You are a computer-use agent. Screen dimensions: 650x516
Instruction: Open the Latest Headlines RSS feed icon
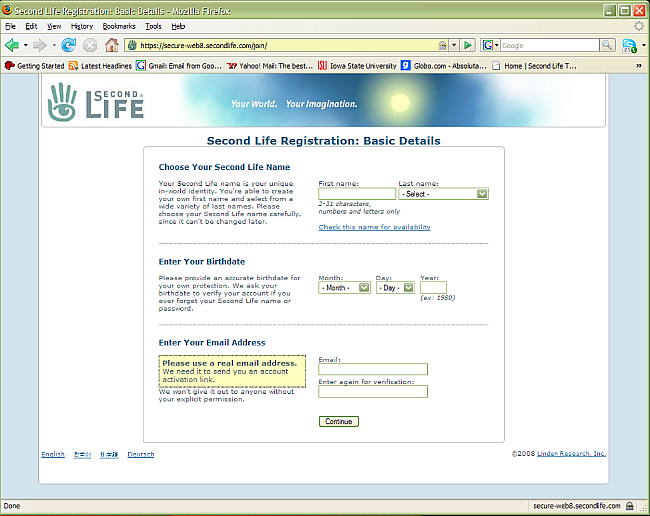pos(73,65)
